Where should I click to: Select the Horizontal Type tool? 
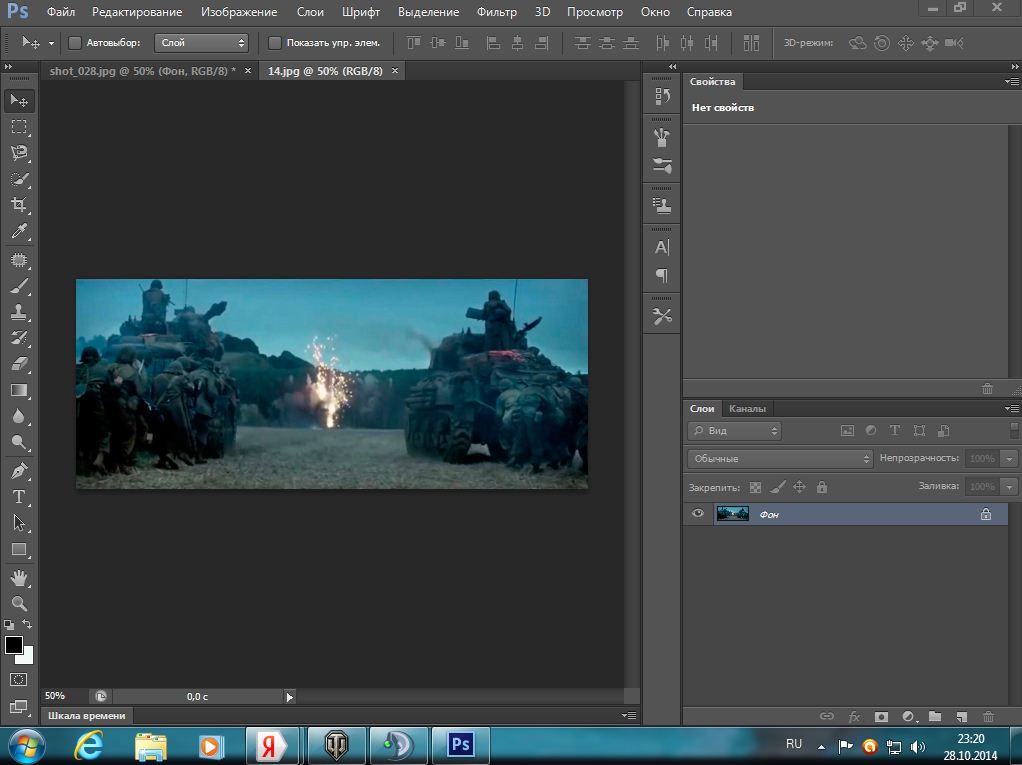tap(19, 497)
